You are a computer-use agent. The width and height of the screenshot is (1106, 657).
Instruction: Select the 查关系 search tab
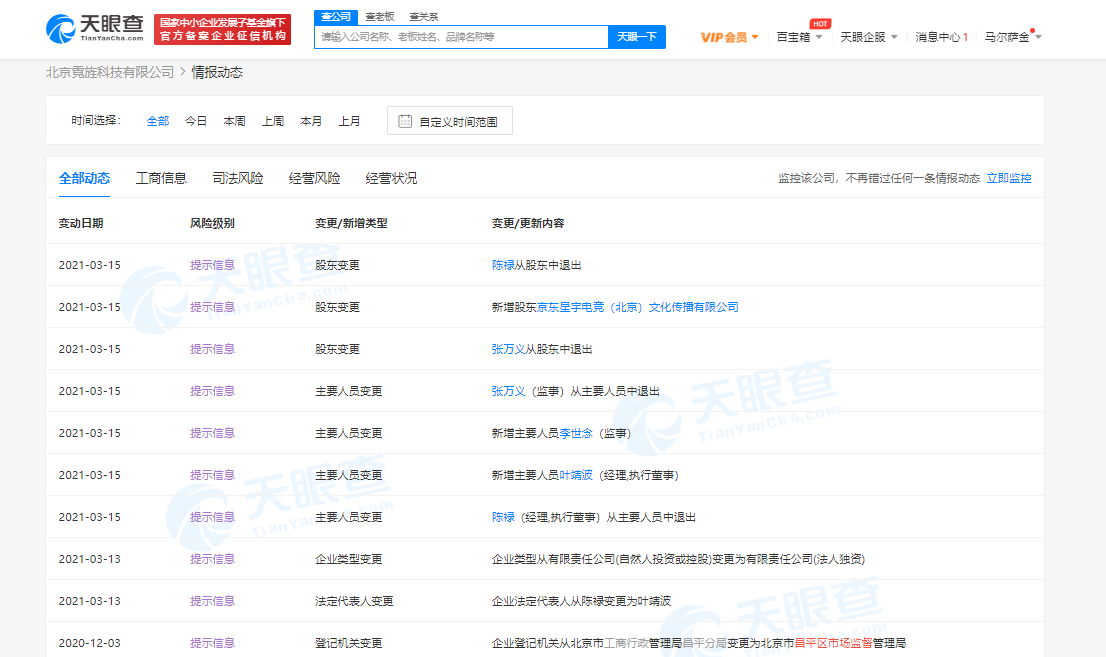(x=423, y=16)
